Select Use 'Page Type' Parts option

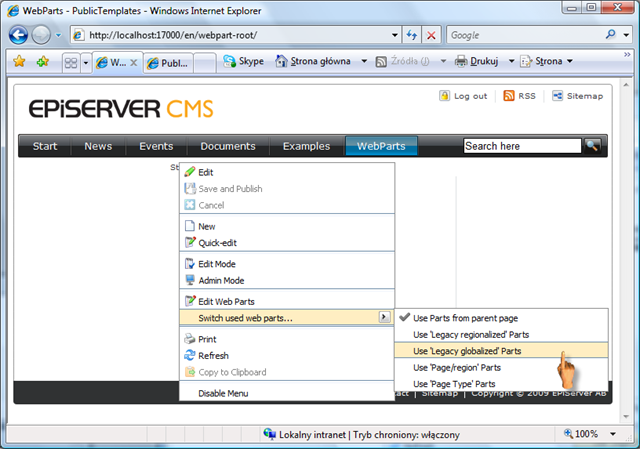453,383
